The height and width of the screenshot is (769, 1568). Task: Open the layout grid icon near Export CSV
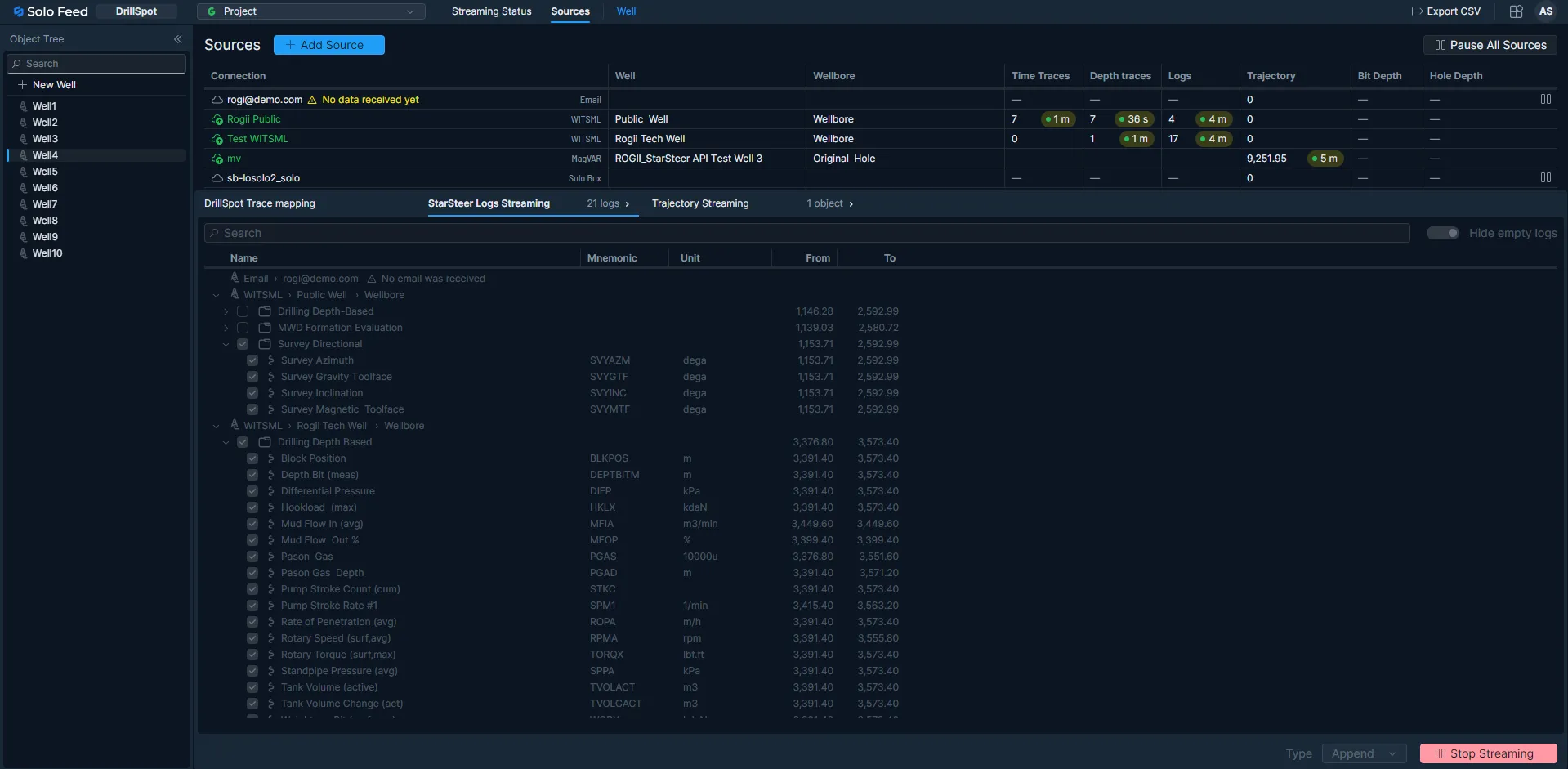point(1516,11)
